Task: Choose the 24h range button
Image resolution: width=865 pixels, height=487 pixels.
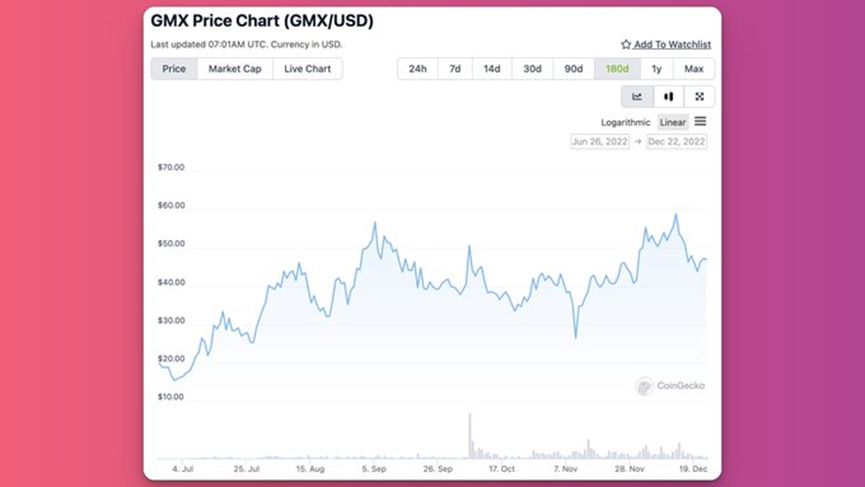Action: tap(418, 69)
